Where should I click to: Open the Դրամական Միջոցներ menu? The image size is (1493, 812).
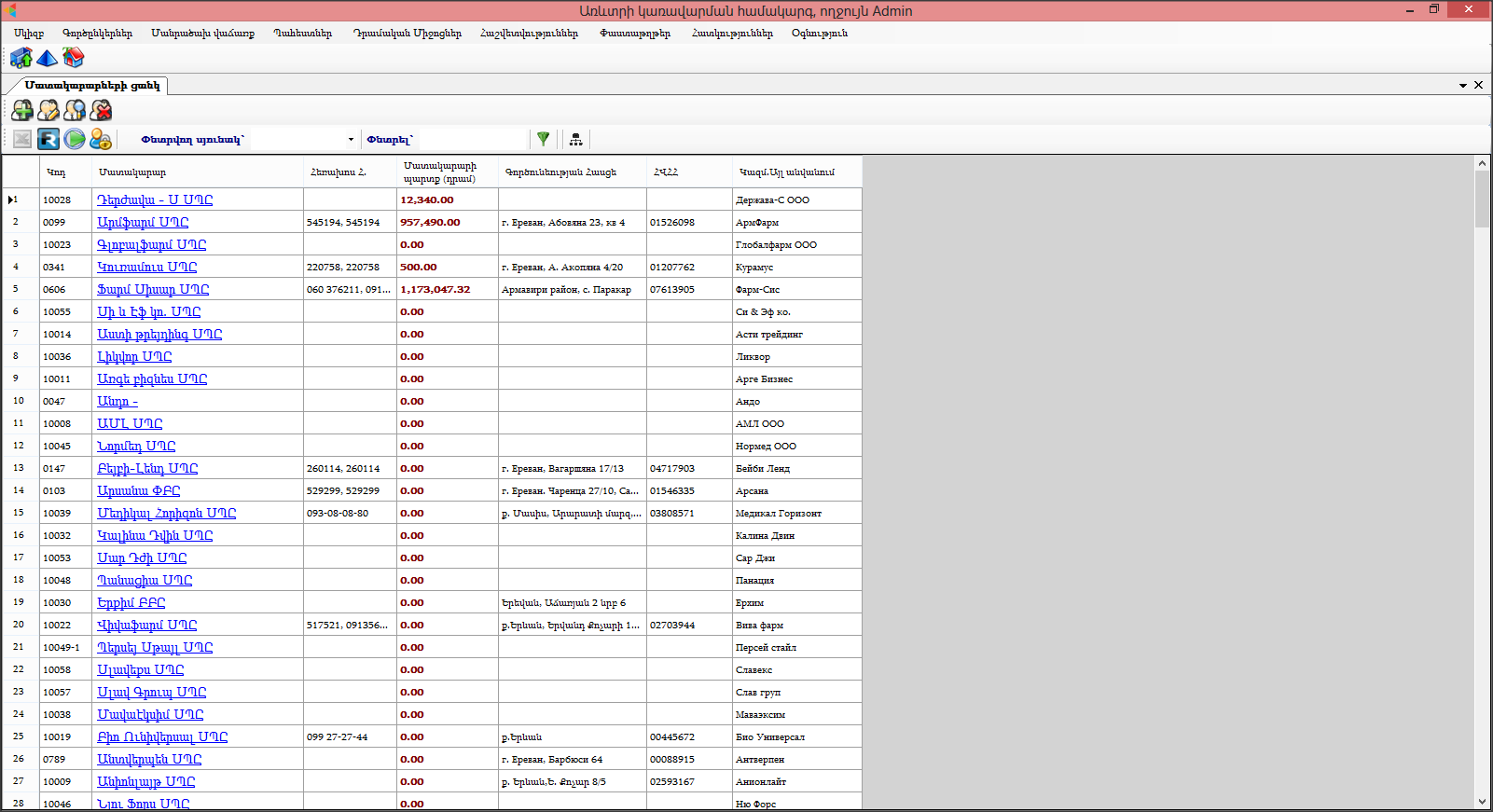407,34
